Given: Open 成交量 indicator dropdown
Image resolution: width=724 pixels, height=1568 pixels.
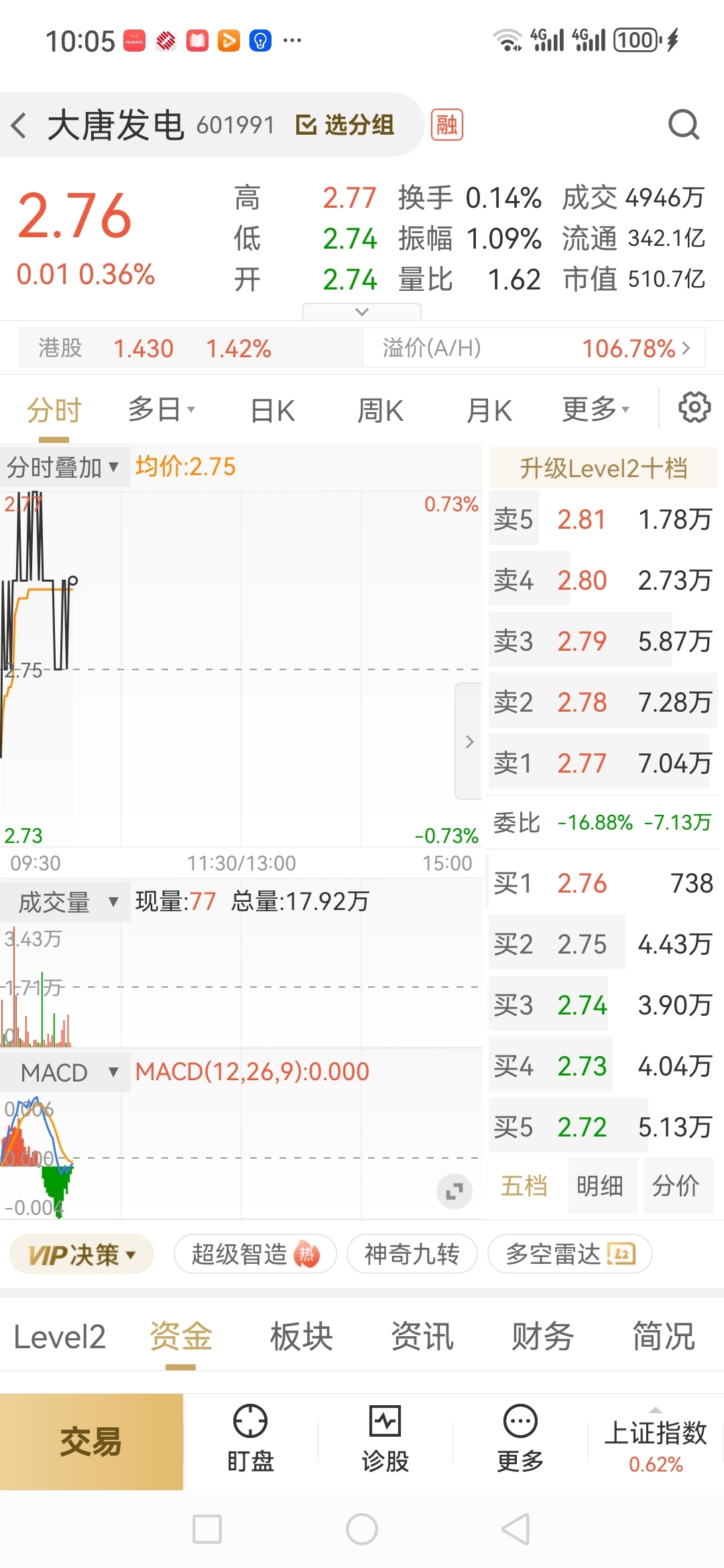Looking at the screenshot, I should coord(66,902).
